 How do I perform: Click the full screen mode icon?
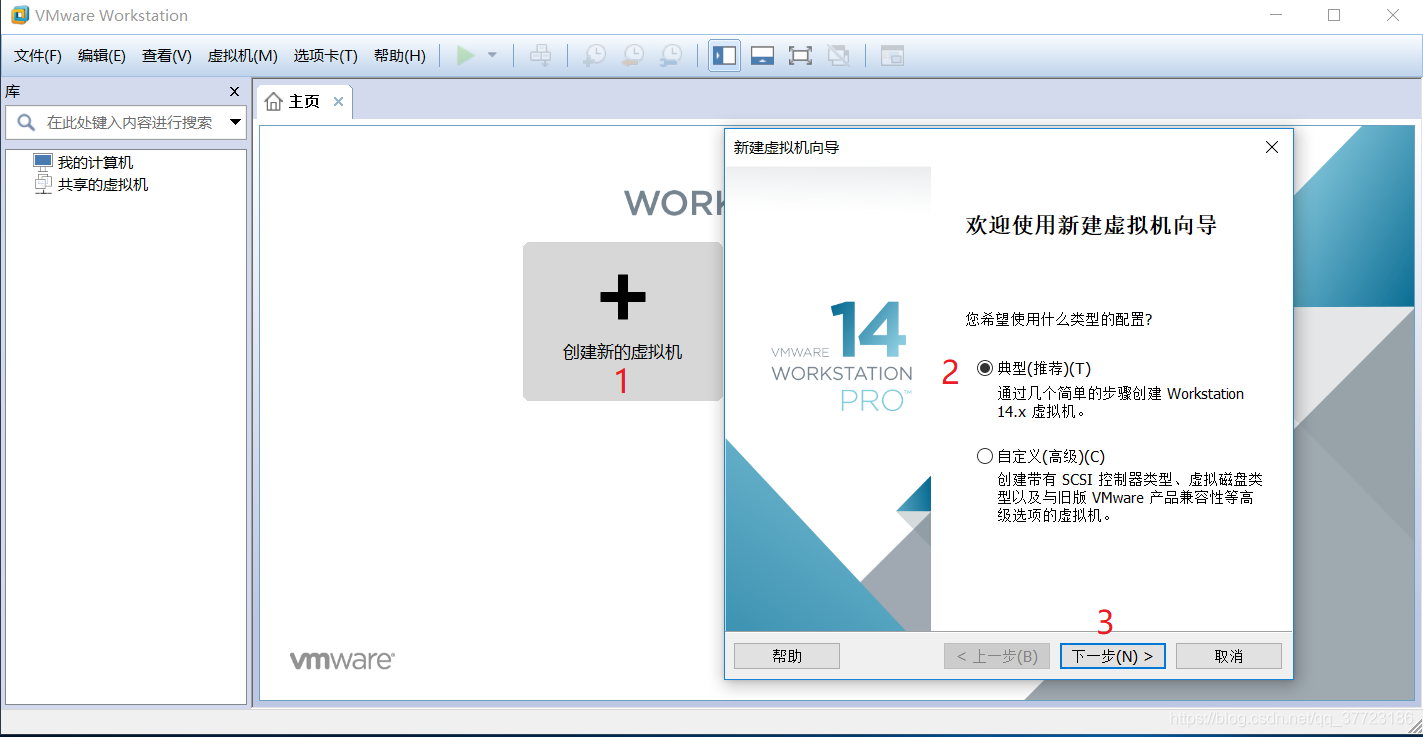(x=800, y=56)
